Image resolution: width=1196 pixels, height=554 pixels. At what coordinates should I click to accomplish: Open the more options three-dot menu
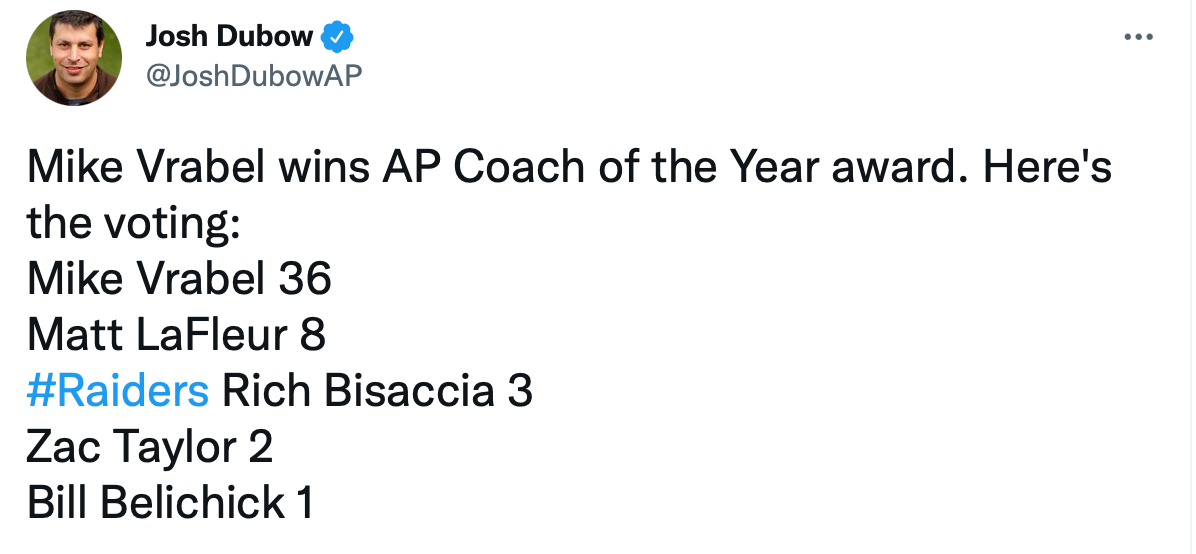click(1138, 38)
